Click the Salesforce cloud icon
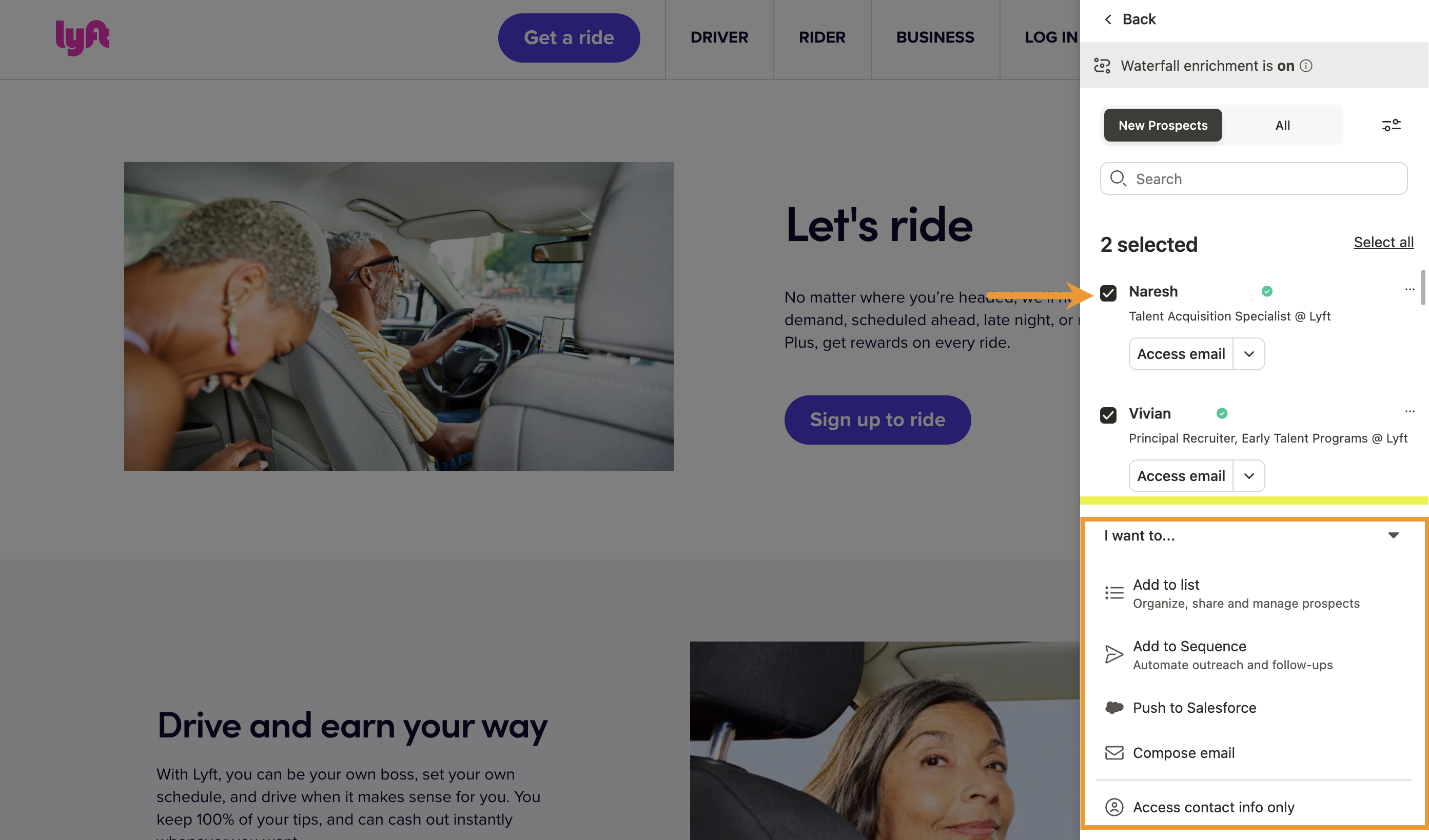 pyautogui.click(x=1114, y=707)
